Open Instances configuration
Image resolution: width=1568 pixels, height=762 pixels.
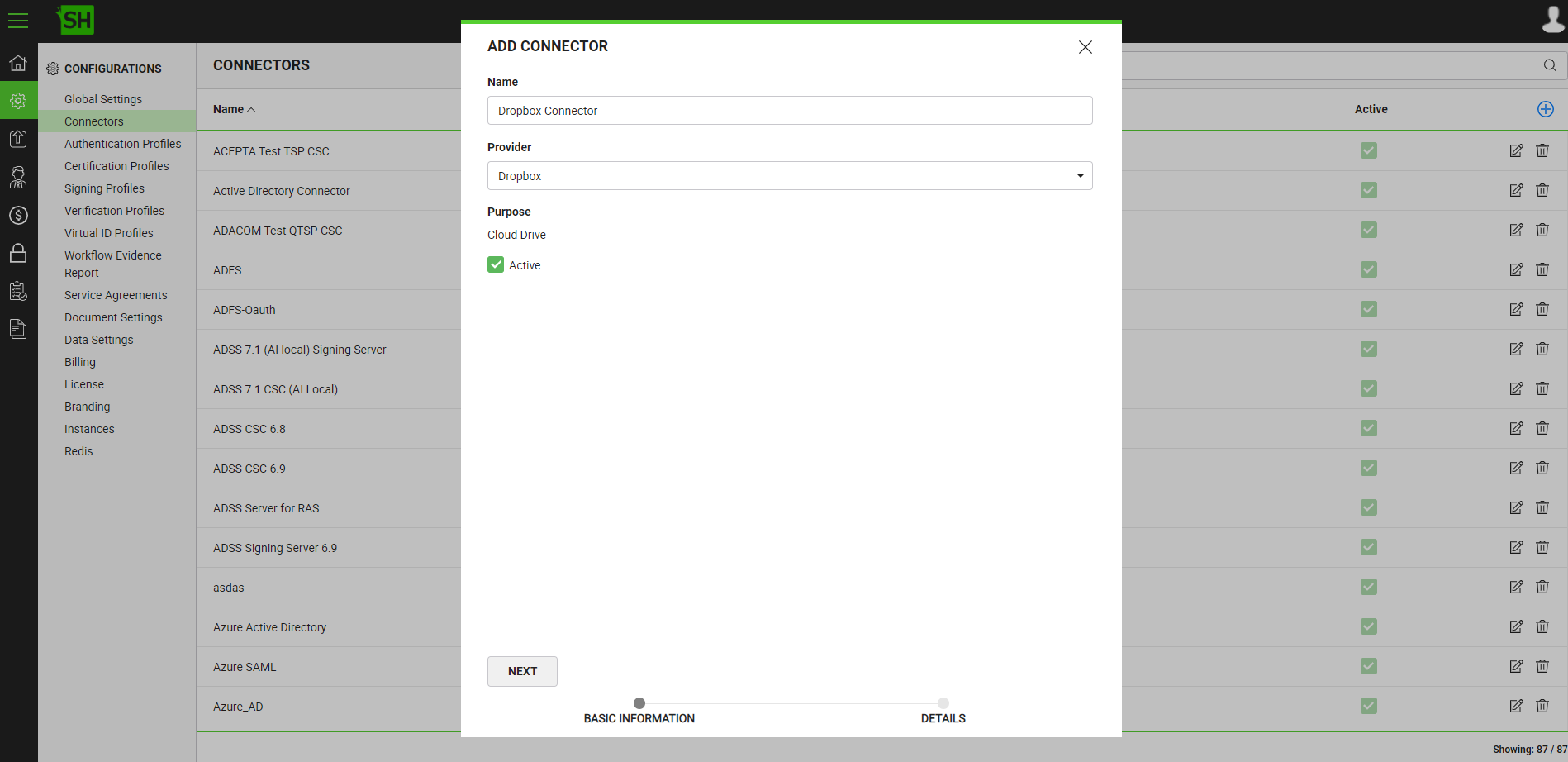89,429
